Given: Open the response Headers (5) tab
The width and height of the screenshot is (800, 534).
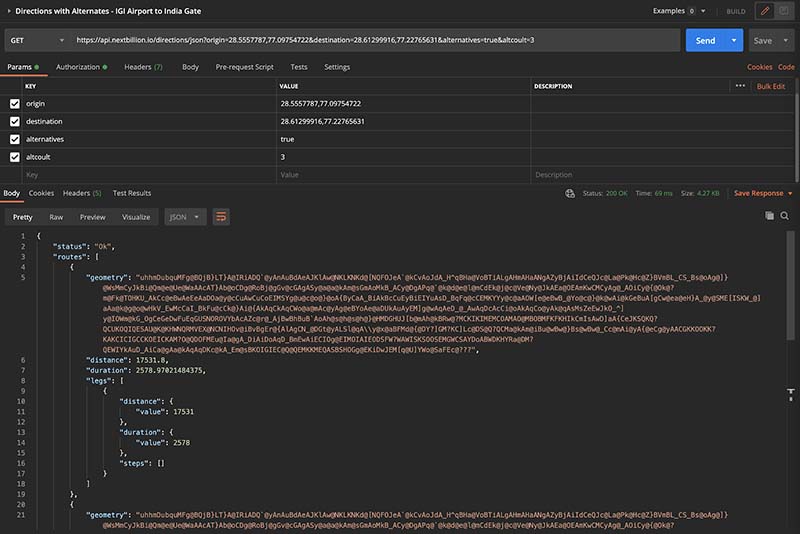Looking at the screenshot, I should pyautogui.click(x=82, y=193).
